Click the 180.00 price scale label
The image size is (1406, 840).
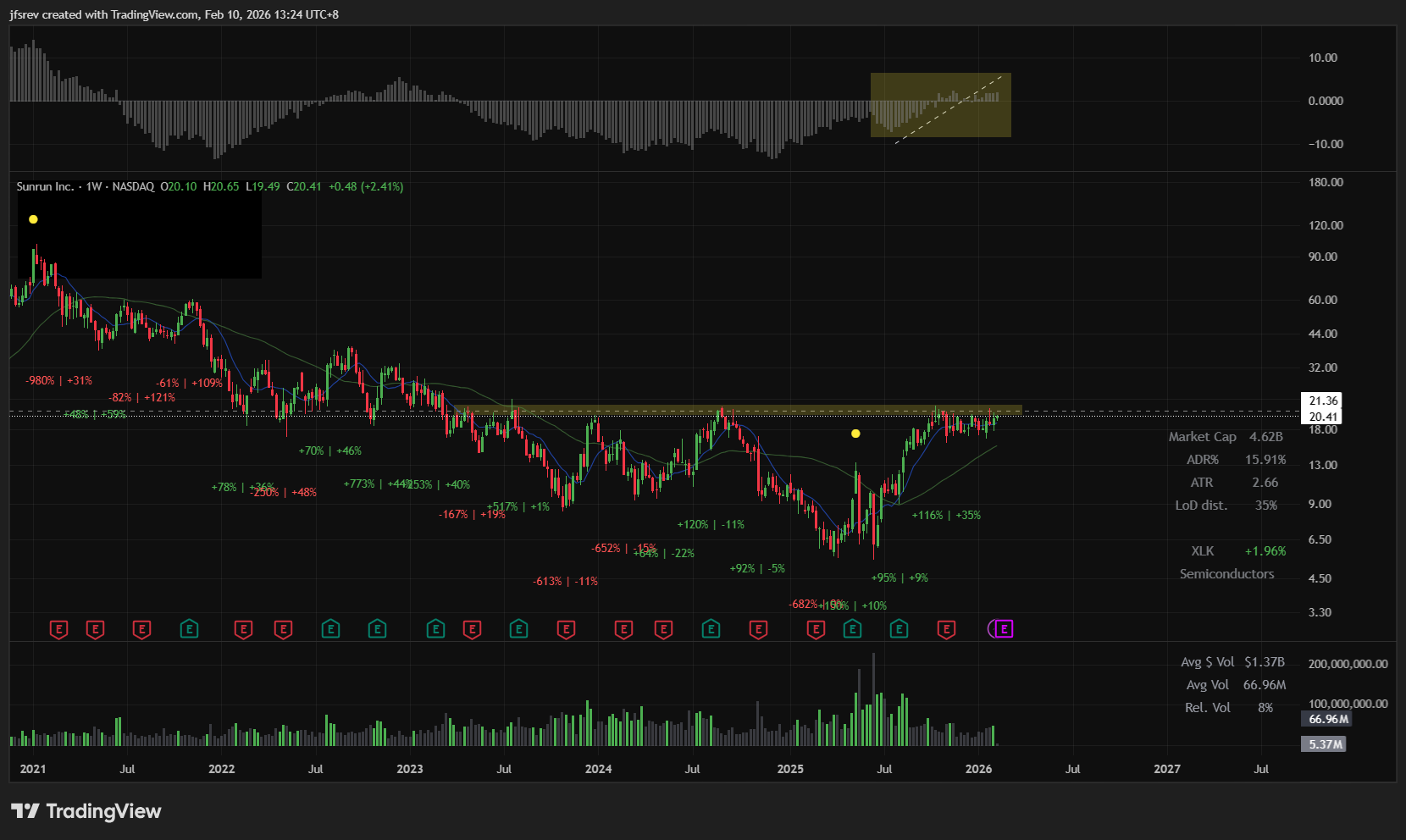click(1326, 182)
